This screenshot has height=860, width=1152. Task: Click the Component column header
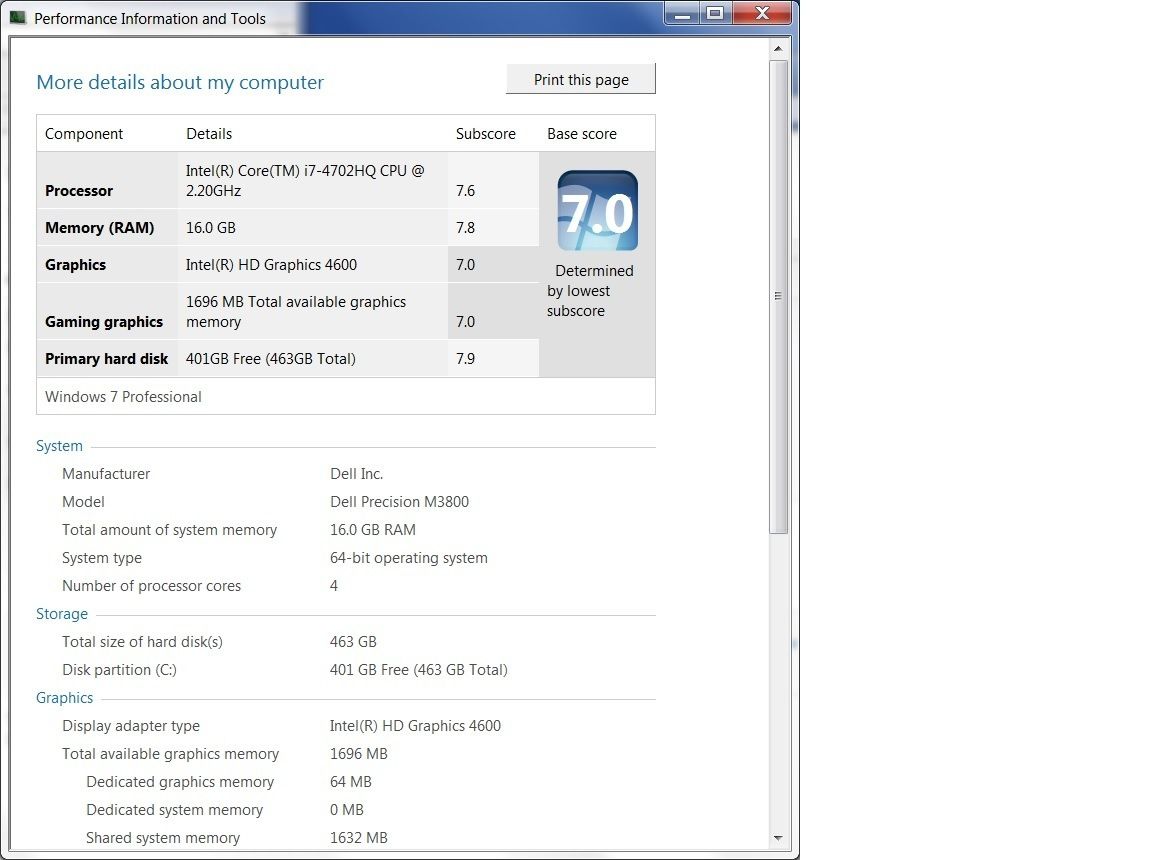pyautogui.click(x=84, y=134)
